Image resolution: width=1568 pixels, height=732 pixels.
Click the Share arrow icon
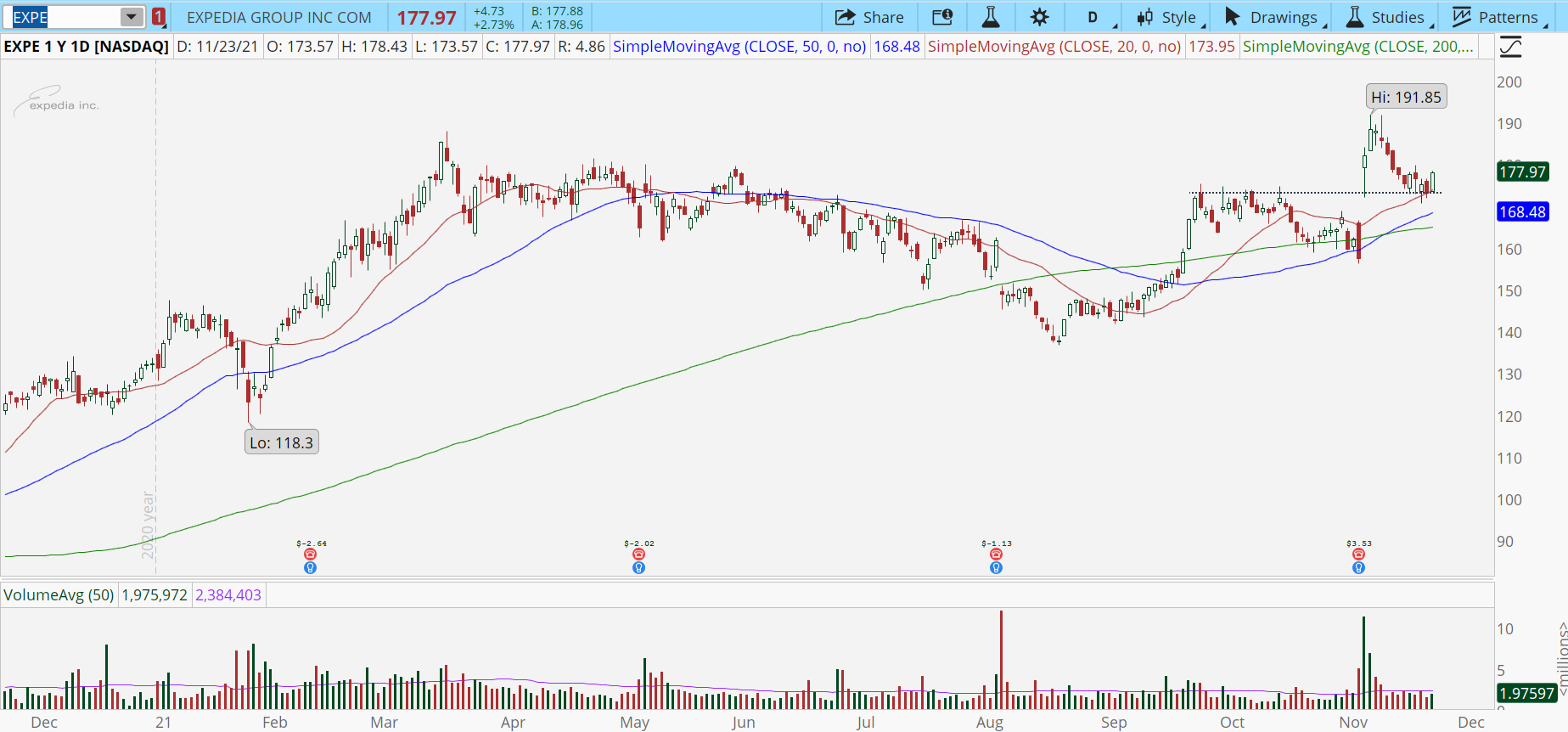point(845,17)
